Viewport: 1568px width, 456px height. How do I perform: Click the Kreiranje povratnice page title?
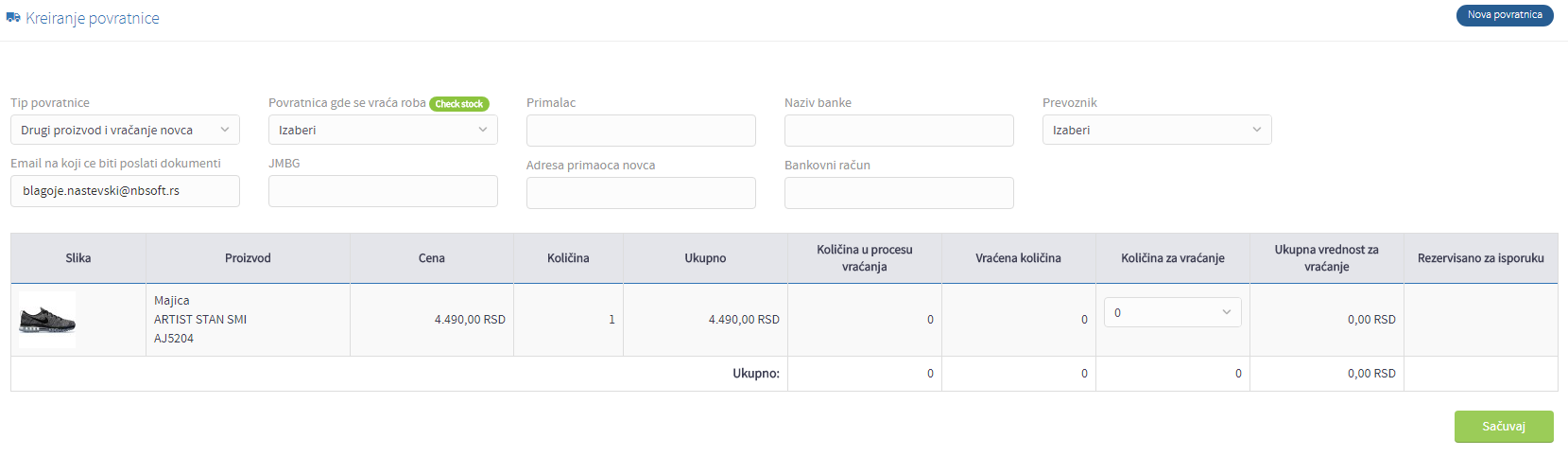(93, 18)
